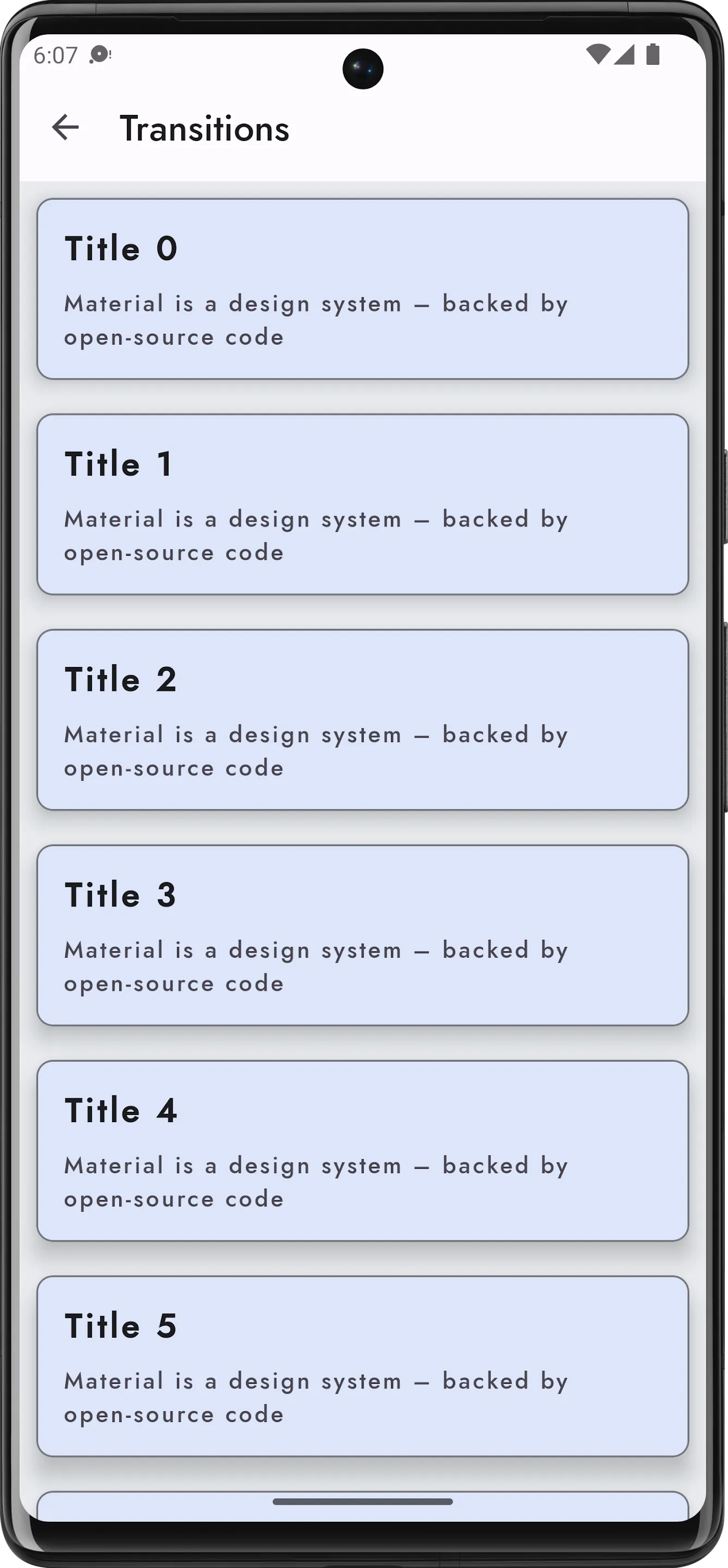
Task: Tap the back arrow icon
Action: (x=66, y=128)
